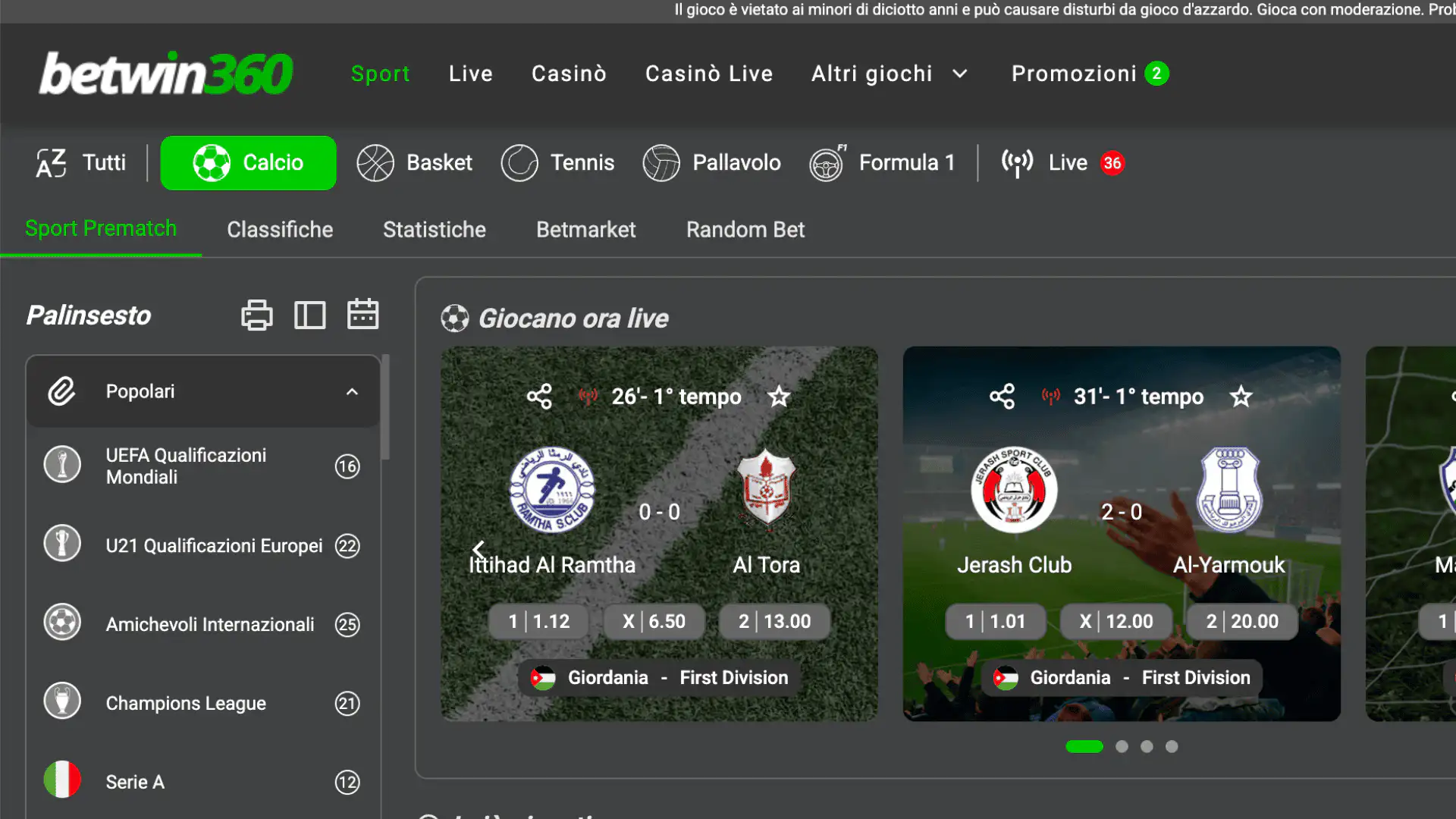Switch to the Classifiche tab
This screenshot has height=819, width=1456.
coord(280,229)
